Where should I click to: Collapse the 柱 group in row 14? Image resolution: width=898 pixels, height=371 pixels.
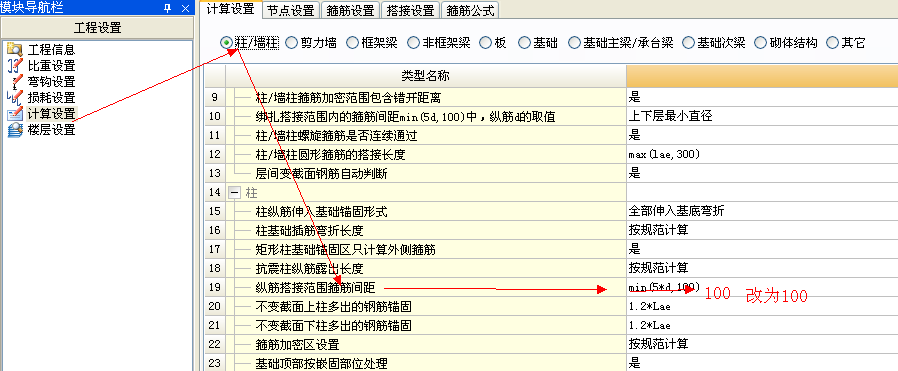tap(234, 192)
